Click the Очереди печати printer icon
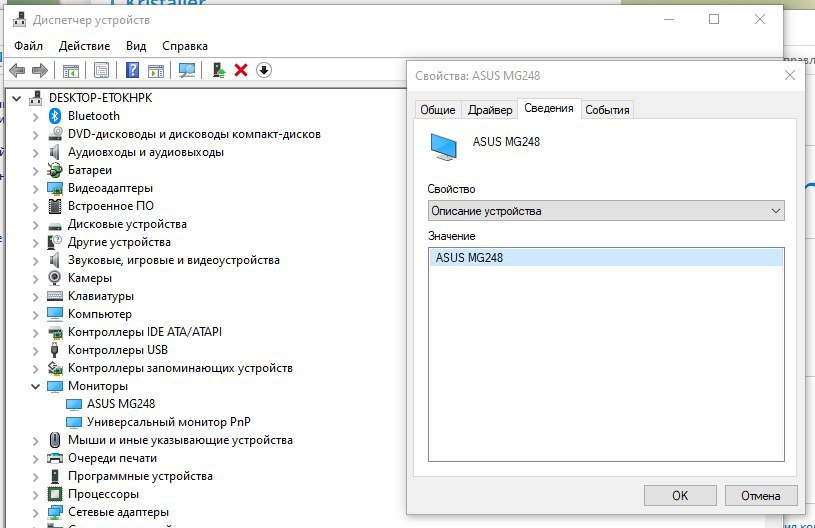This screenshot has height=528, width=815. 55,458
